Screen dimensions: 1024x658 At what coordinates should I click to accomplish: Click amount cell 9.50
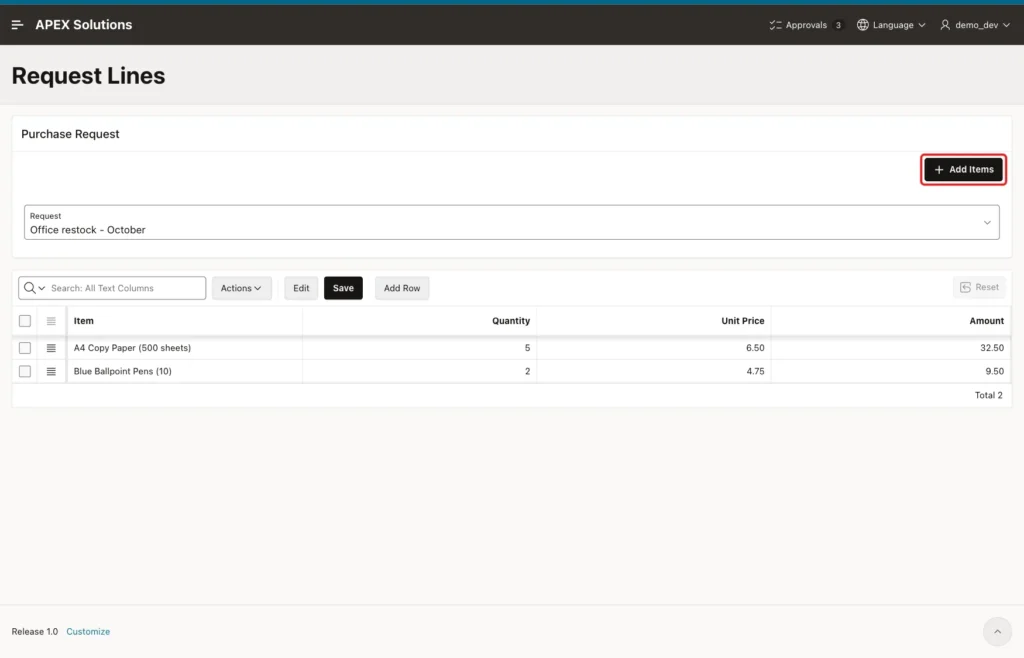pos(891,371)
